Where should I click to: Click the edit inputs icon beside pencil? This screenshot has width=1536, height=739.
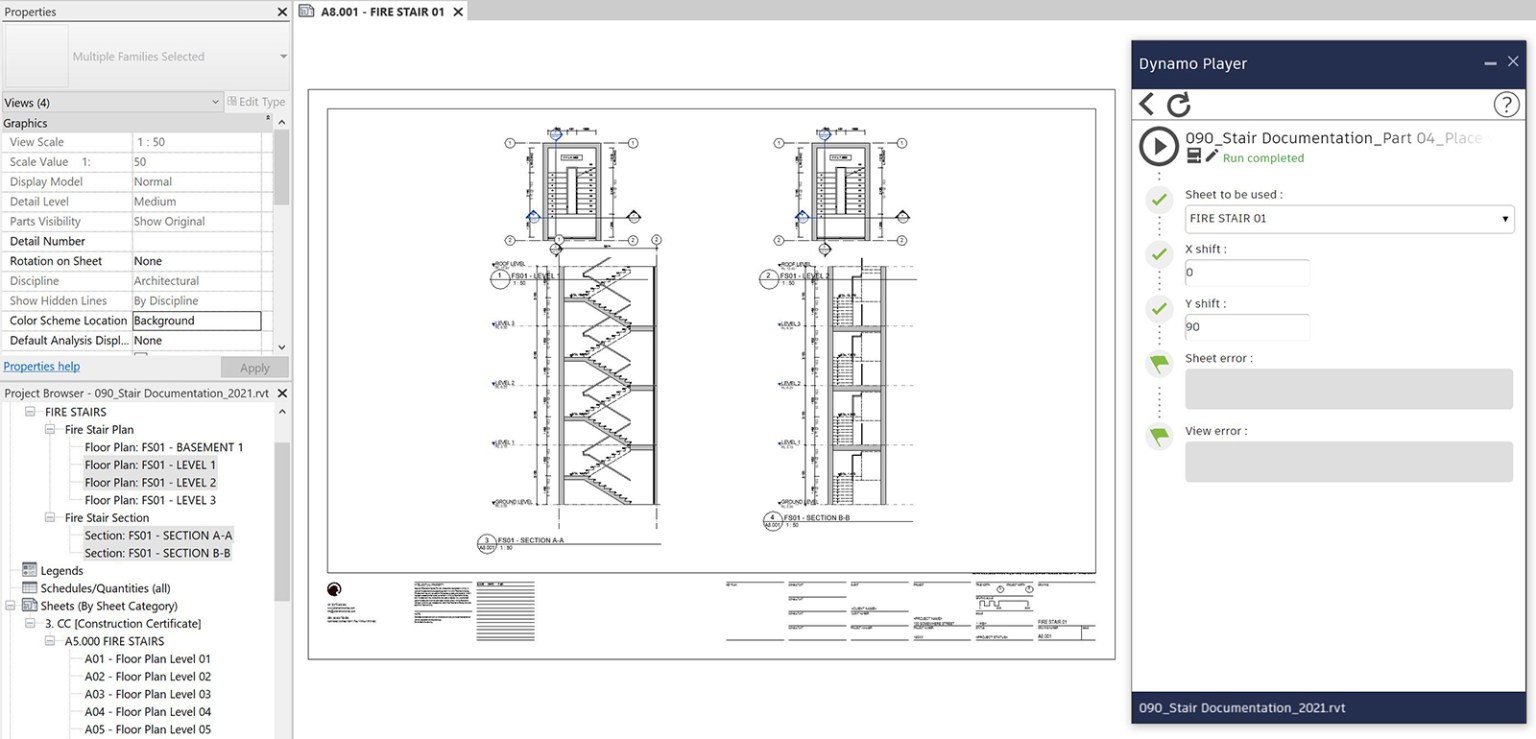[1194, 156]
